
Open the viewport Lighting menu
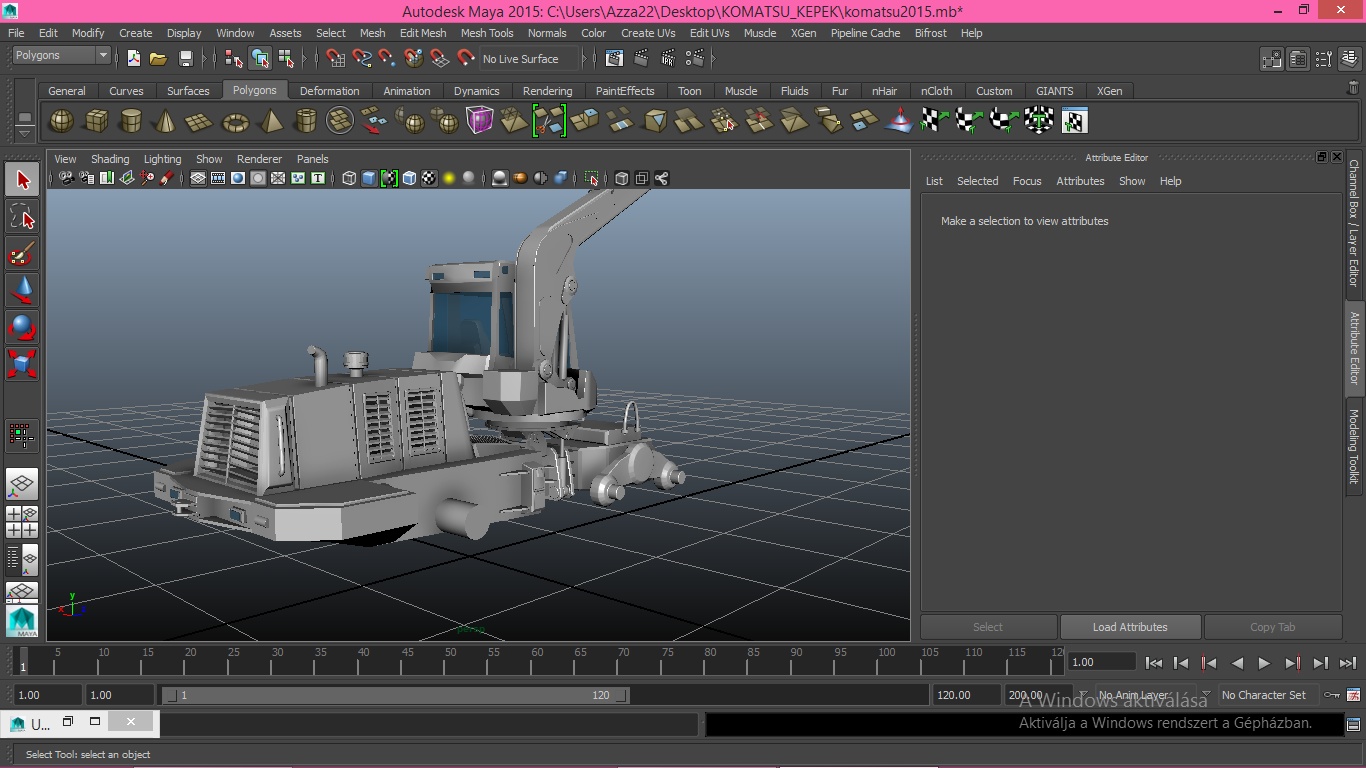(162, 159)
